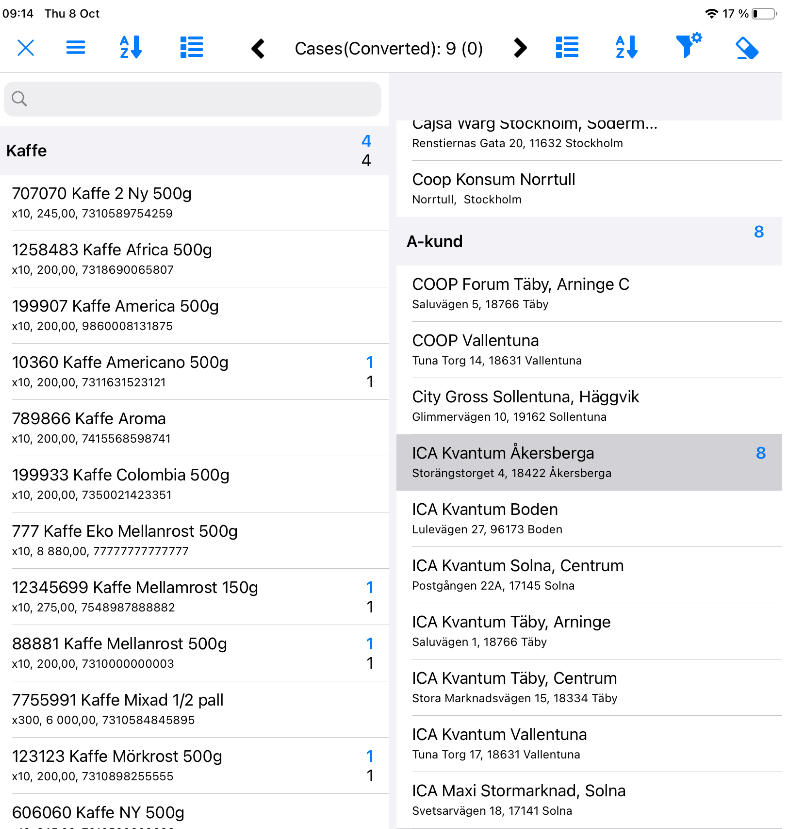Open customer Cajsa Warg Stockholm
Screen dimensions: 785x829
point(589,140)
